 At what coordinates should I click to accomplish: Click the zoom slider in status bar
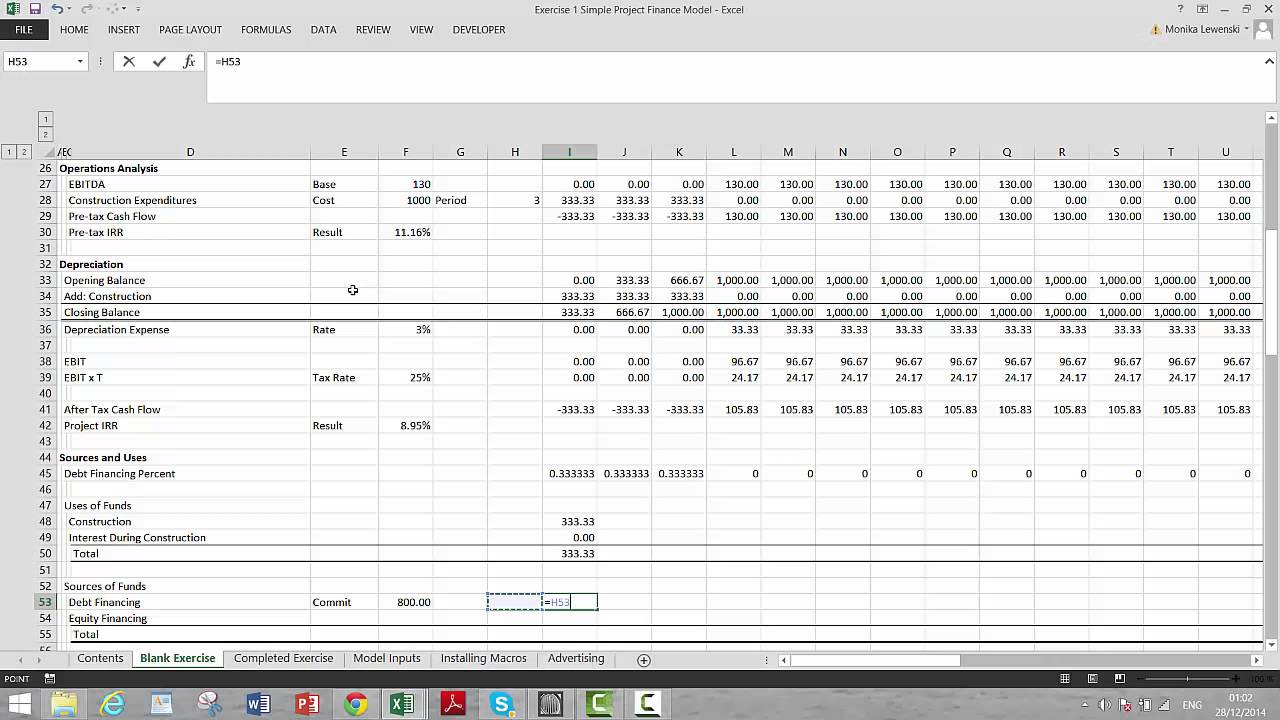click(x=1187, y=679)
